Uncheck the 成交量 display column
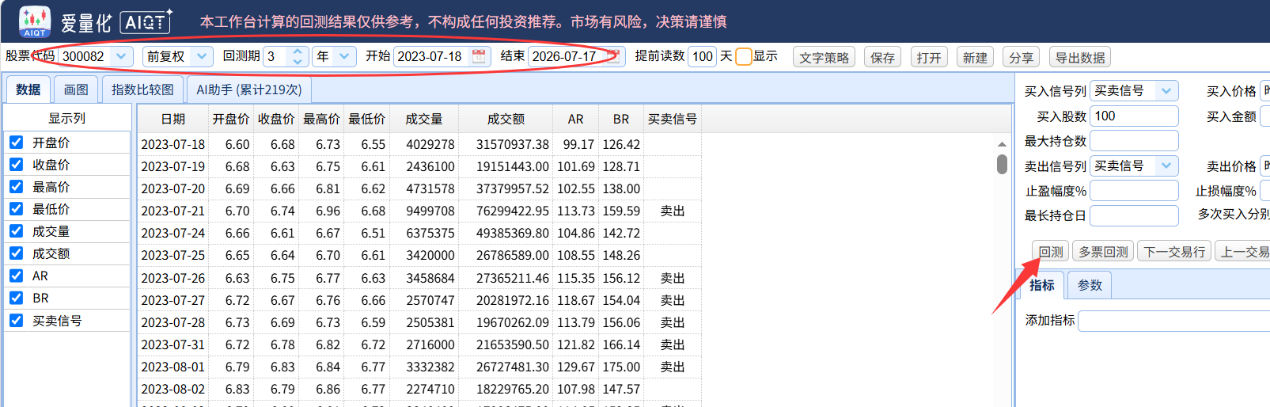 coord(16,231)
